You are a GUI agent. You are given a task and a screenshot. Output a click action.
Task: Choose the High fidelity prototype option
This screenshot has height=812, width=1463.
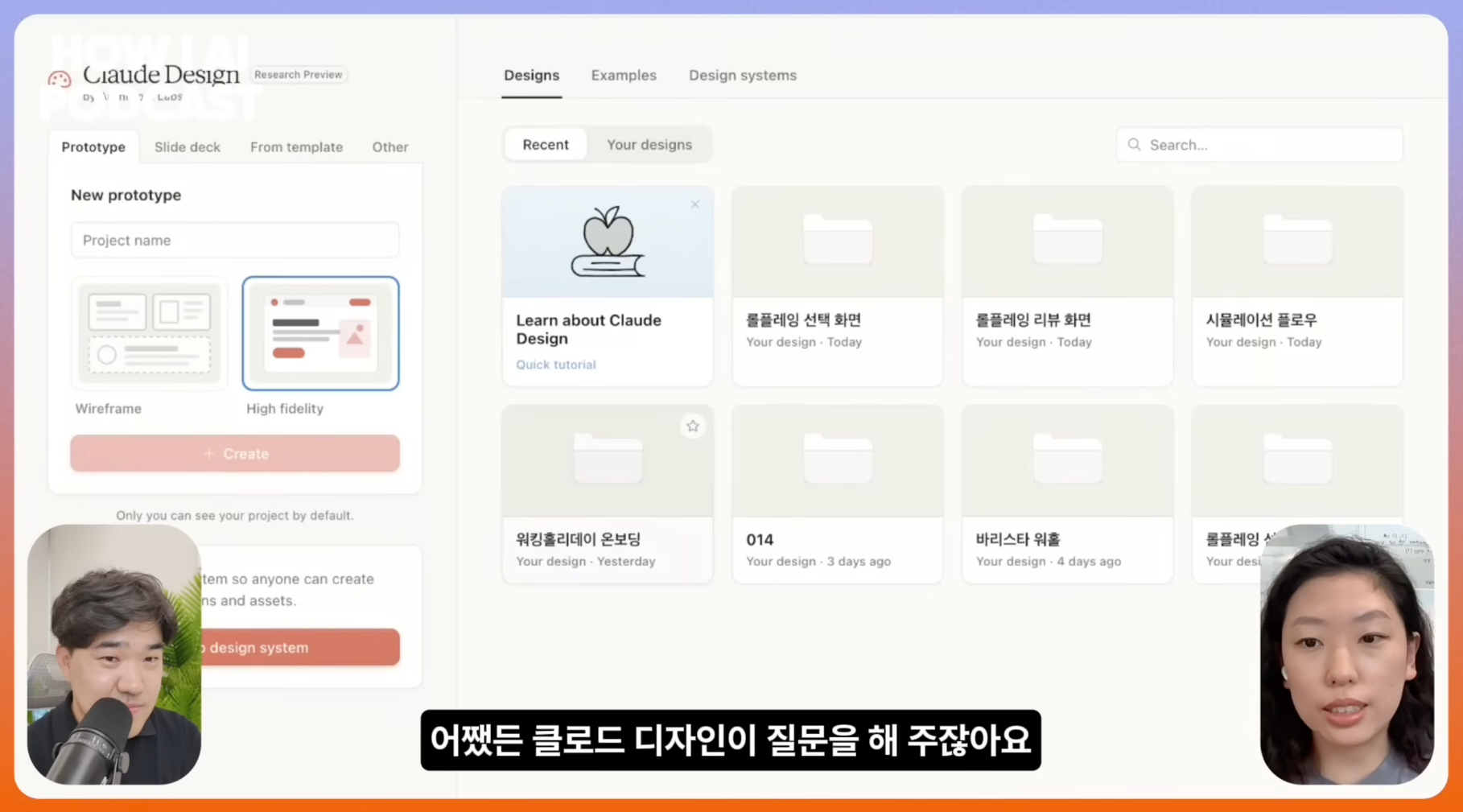(320, 334)
